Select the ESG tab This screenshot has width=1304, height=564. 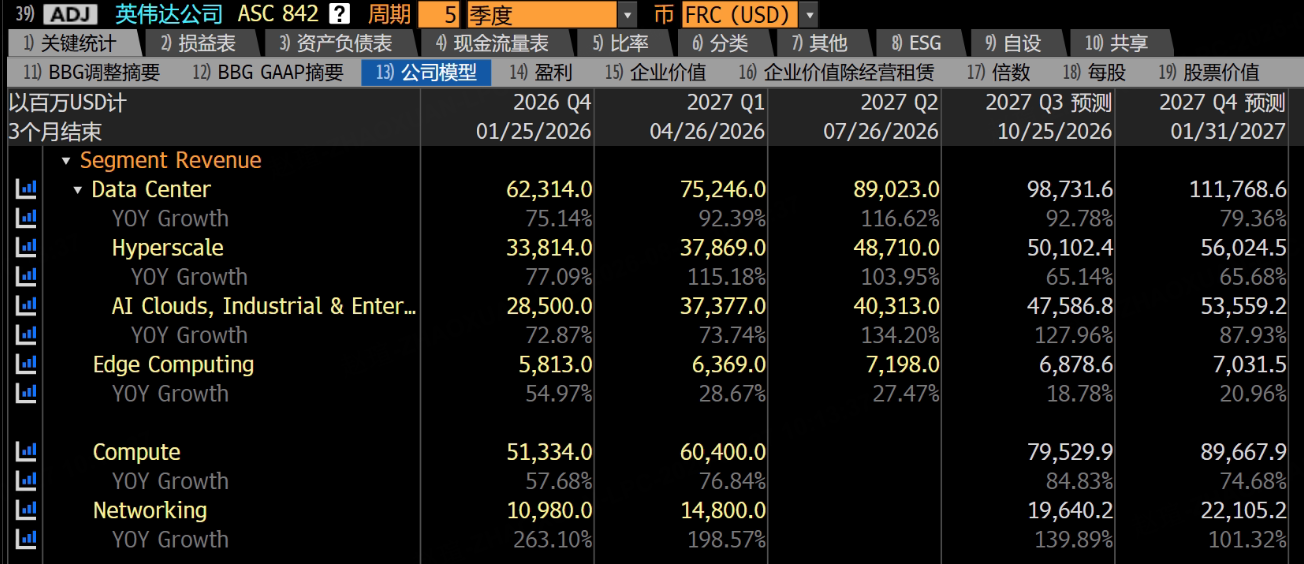tap(916, 43)
